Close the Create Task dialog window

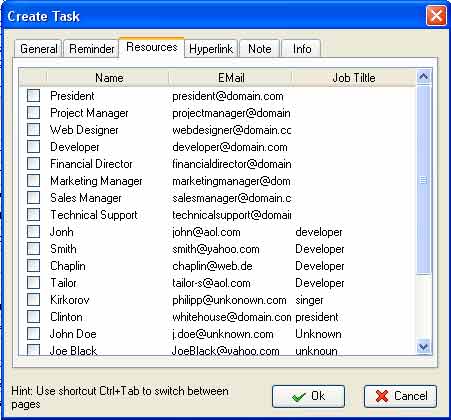click(436, 16)
